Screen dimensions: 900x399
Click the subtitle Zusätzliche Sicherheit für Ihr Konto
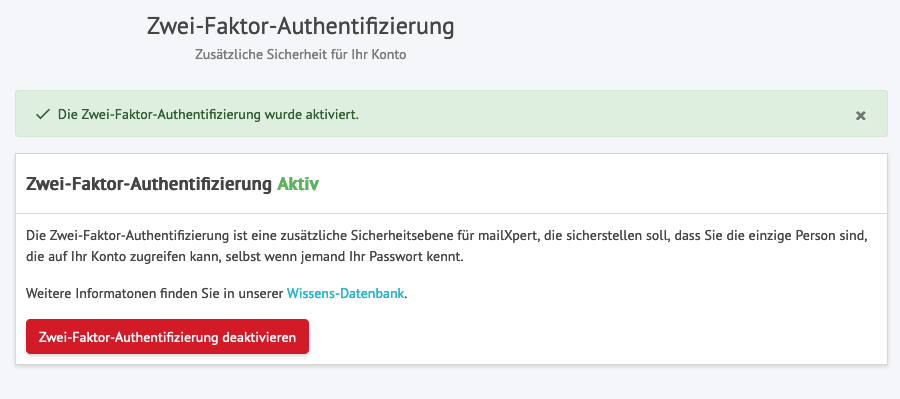coord(301,55)
